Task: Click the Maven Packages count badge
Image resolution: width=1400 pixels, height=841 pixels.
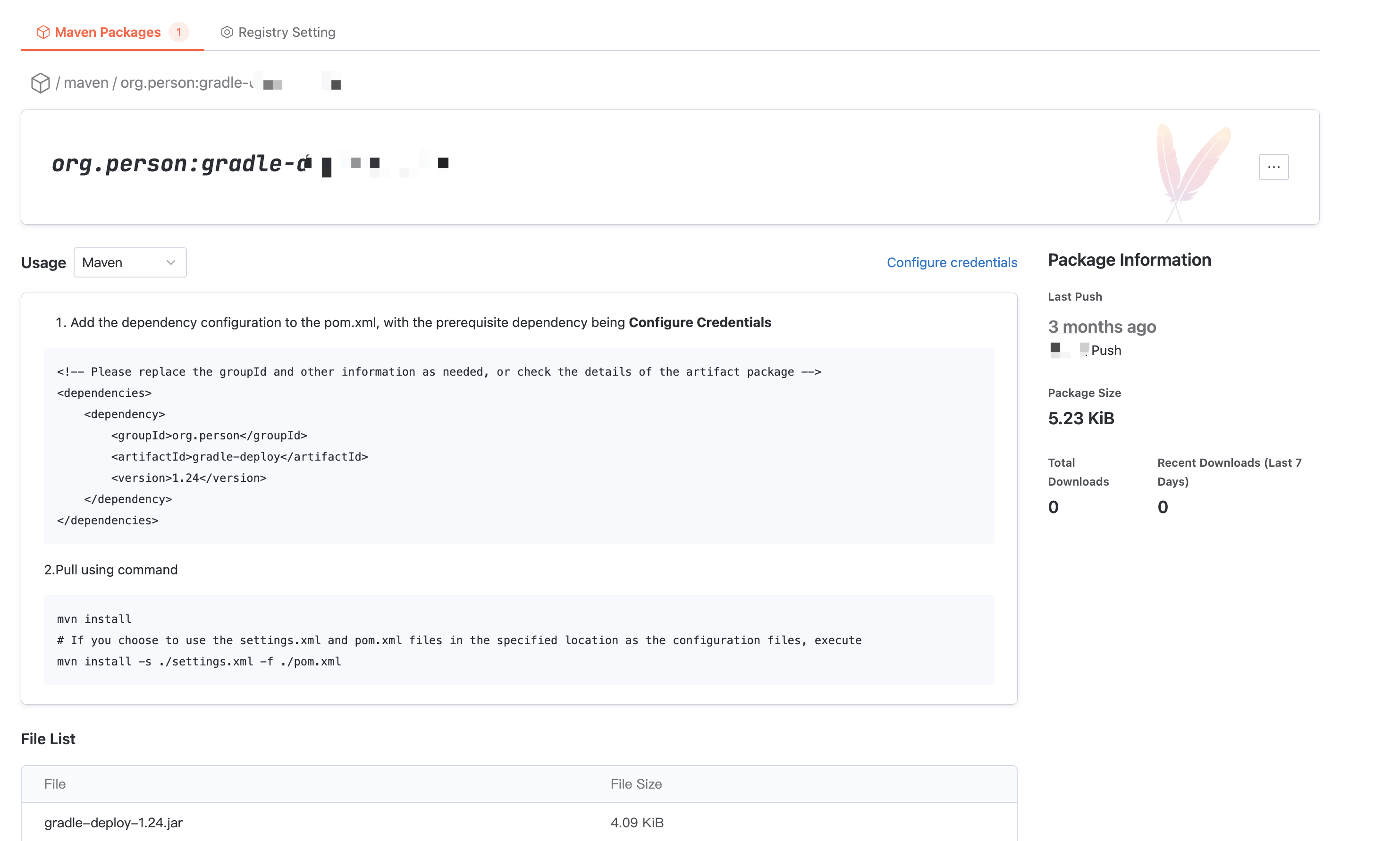Action: tap(178, 32)
